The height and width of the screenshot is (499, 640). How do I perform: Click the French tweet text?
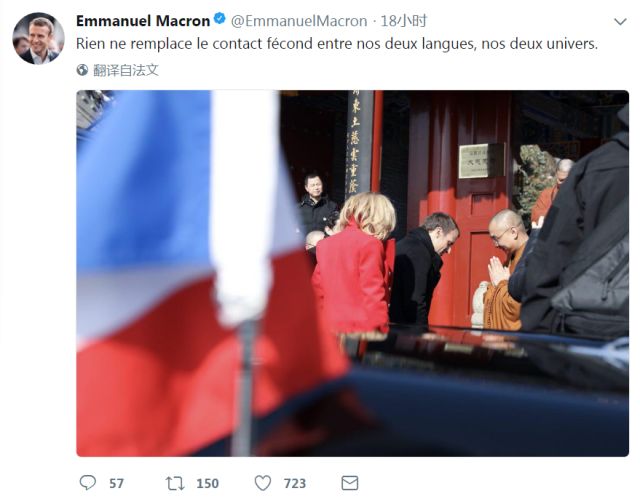337,44
